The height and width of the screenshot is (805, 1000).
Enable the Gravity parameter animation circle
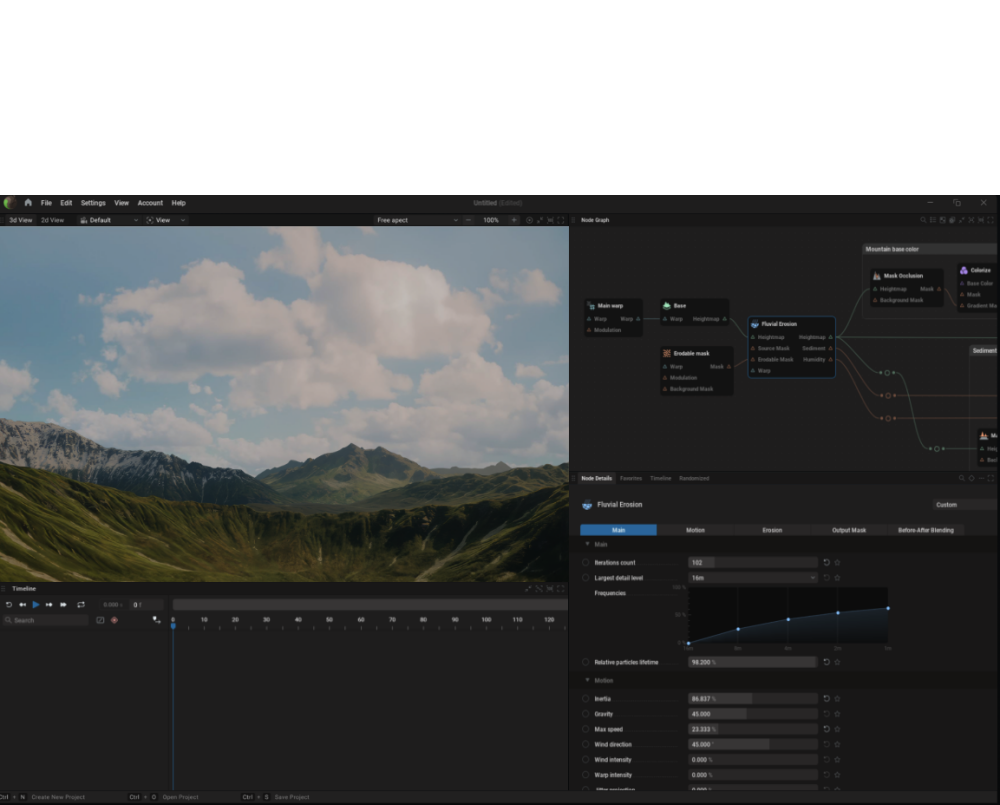[586, 714]
